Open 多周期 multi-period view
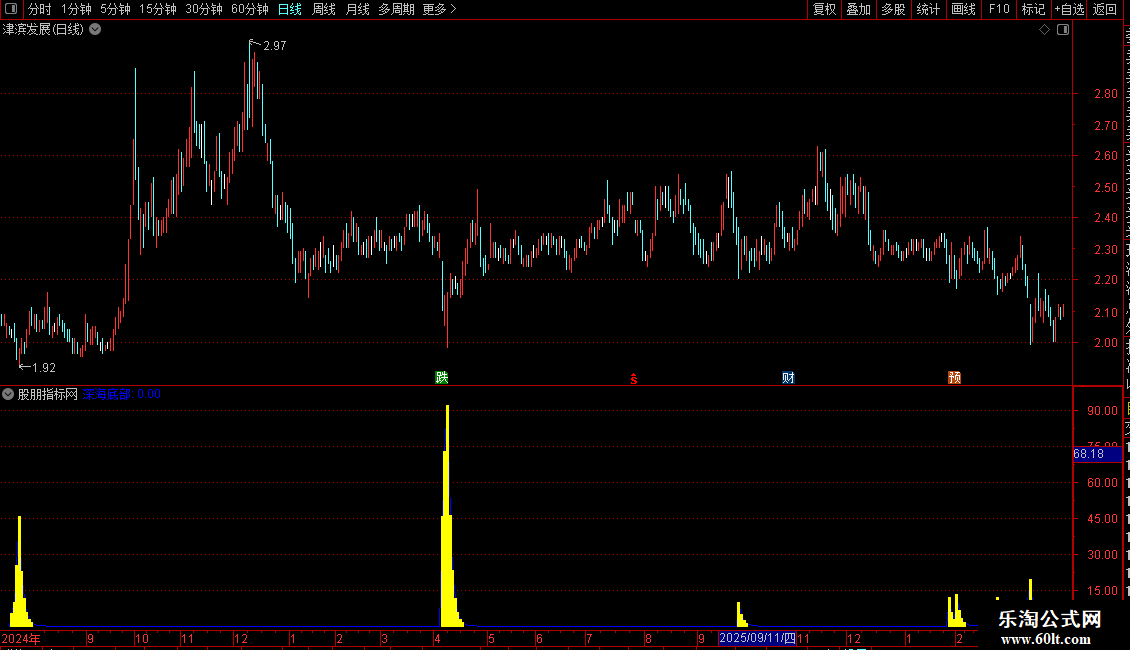1130x650 pixels. coord(396,9)
